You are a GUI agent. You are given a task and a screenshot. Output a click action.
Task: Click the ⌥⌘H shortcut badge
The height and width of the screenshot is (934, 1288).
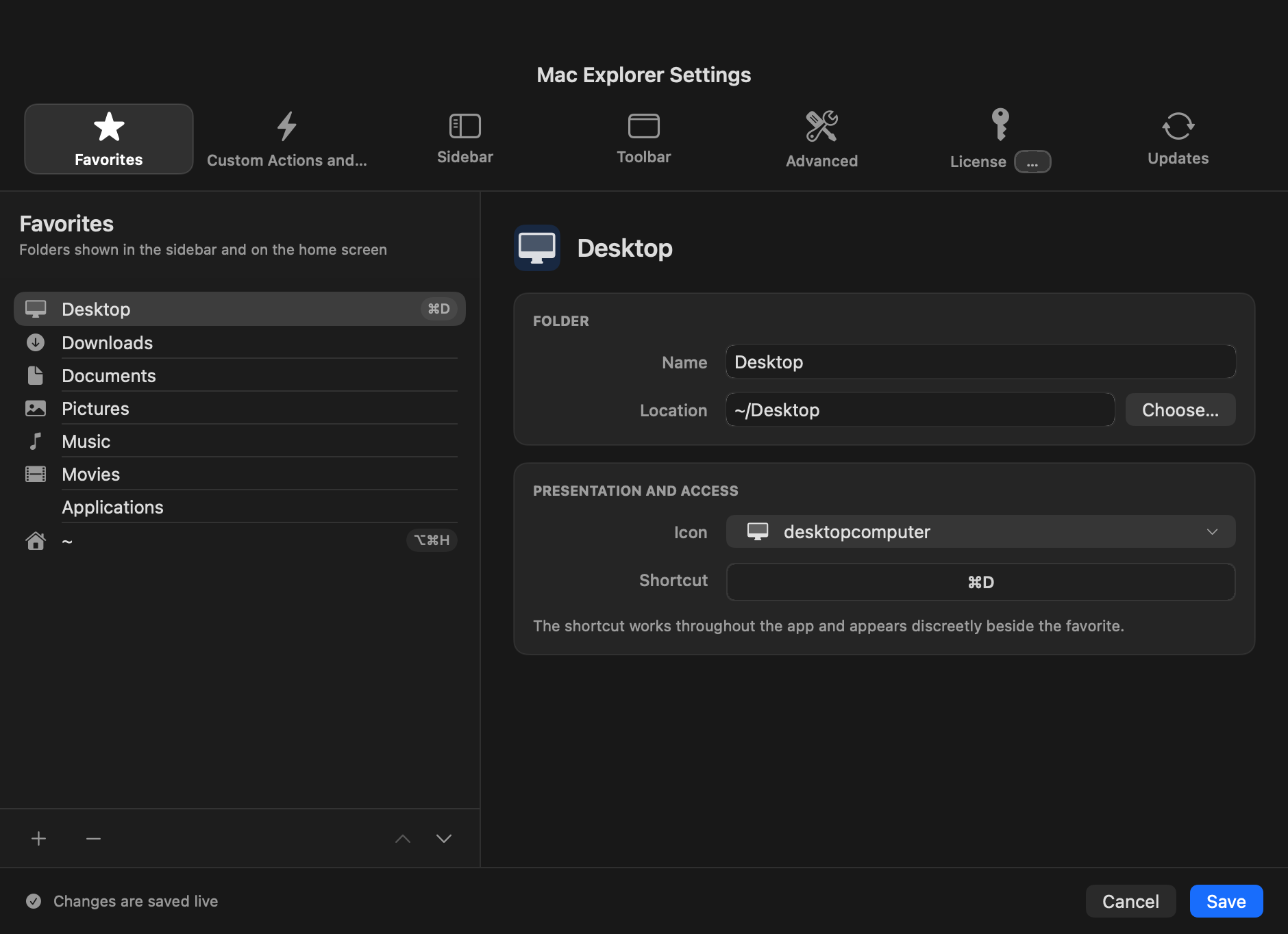pos(432,540)
